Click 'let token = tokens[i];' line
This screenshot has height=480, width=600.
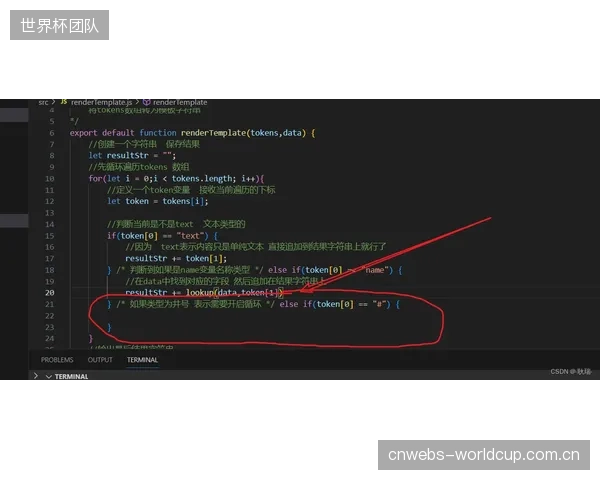point(158,201)
